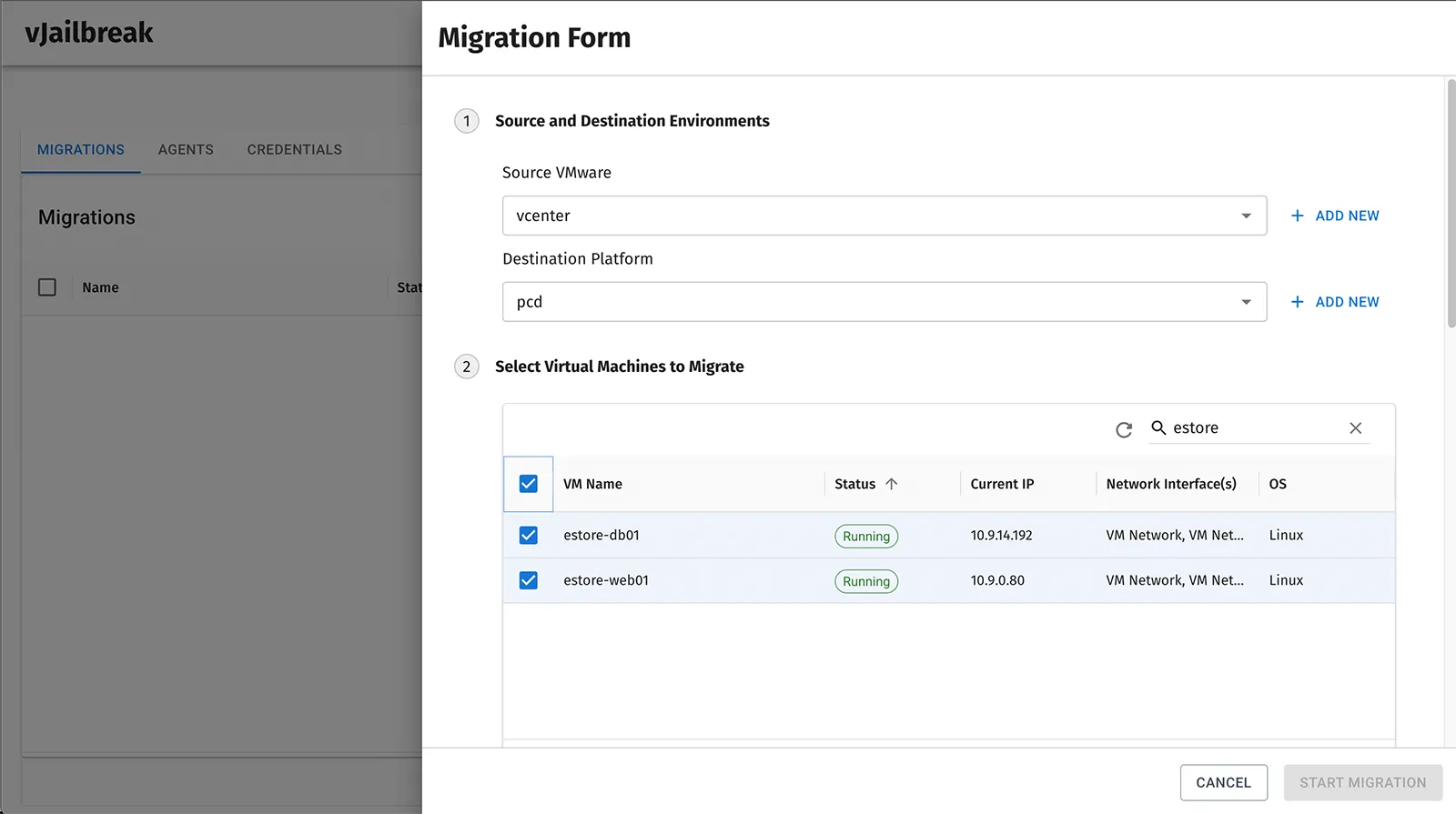1456x814 pixels.
Task: Clear the estore search text
Action: [x=1355, y=428]
